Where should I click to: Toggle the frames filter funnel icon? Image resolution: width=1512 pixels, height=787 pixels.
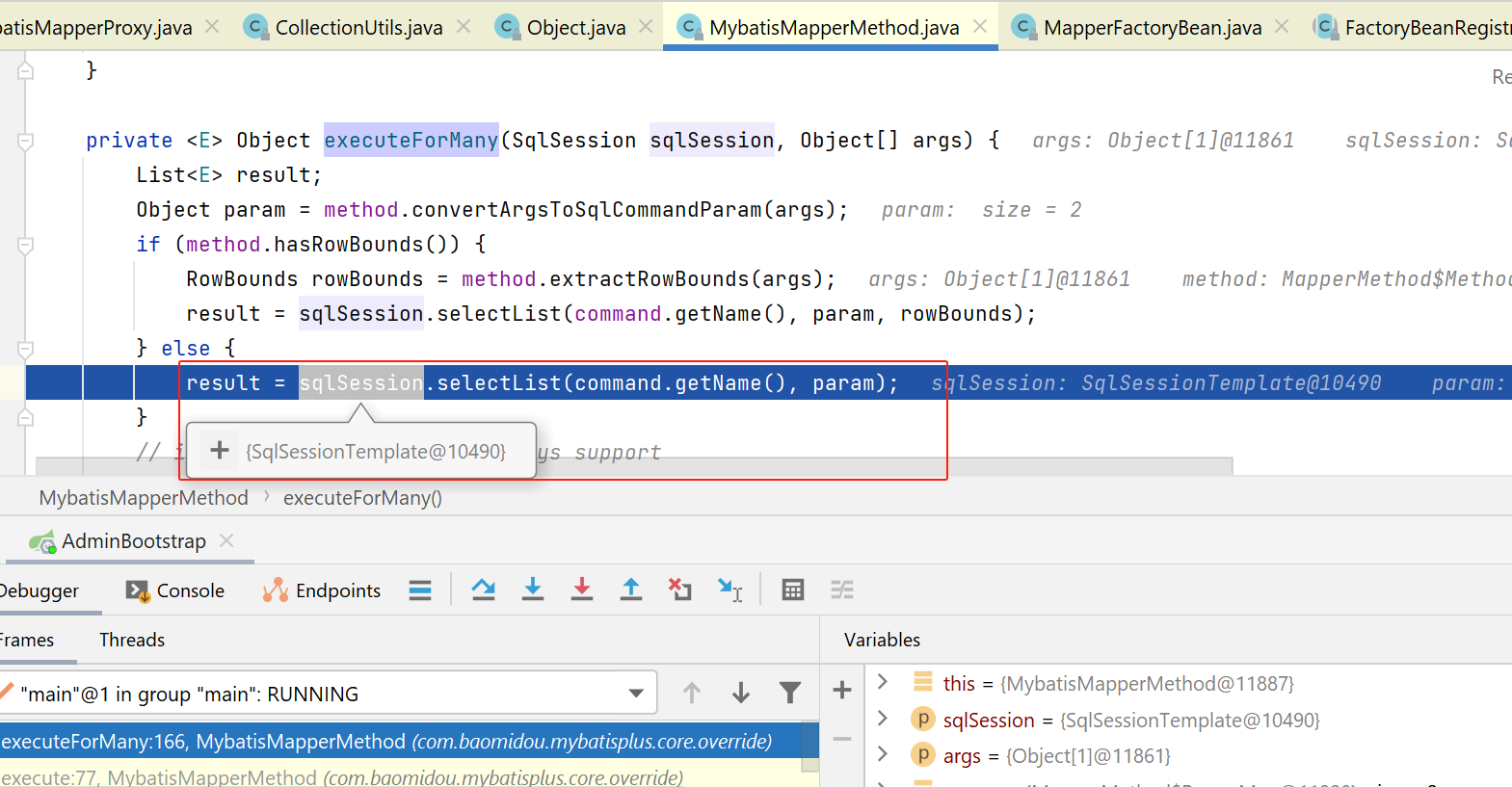790,693
